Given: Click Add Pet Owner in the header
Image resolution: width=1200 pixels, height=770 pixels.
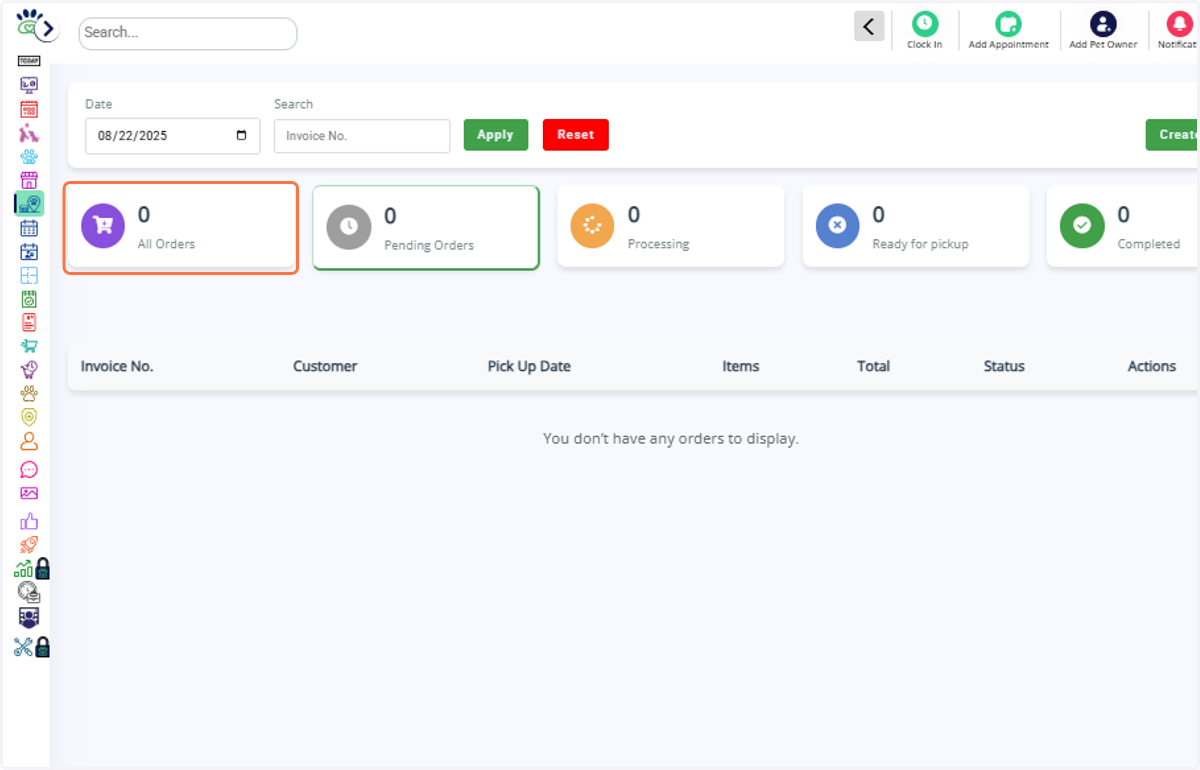Looking at the screenshot, I should [x=1103, y=31].
